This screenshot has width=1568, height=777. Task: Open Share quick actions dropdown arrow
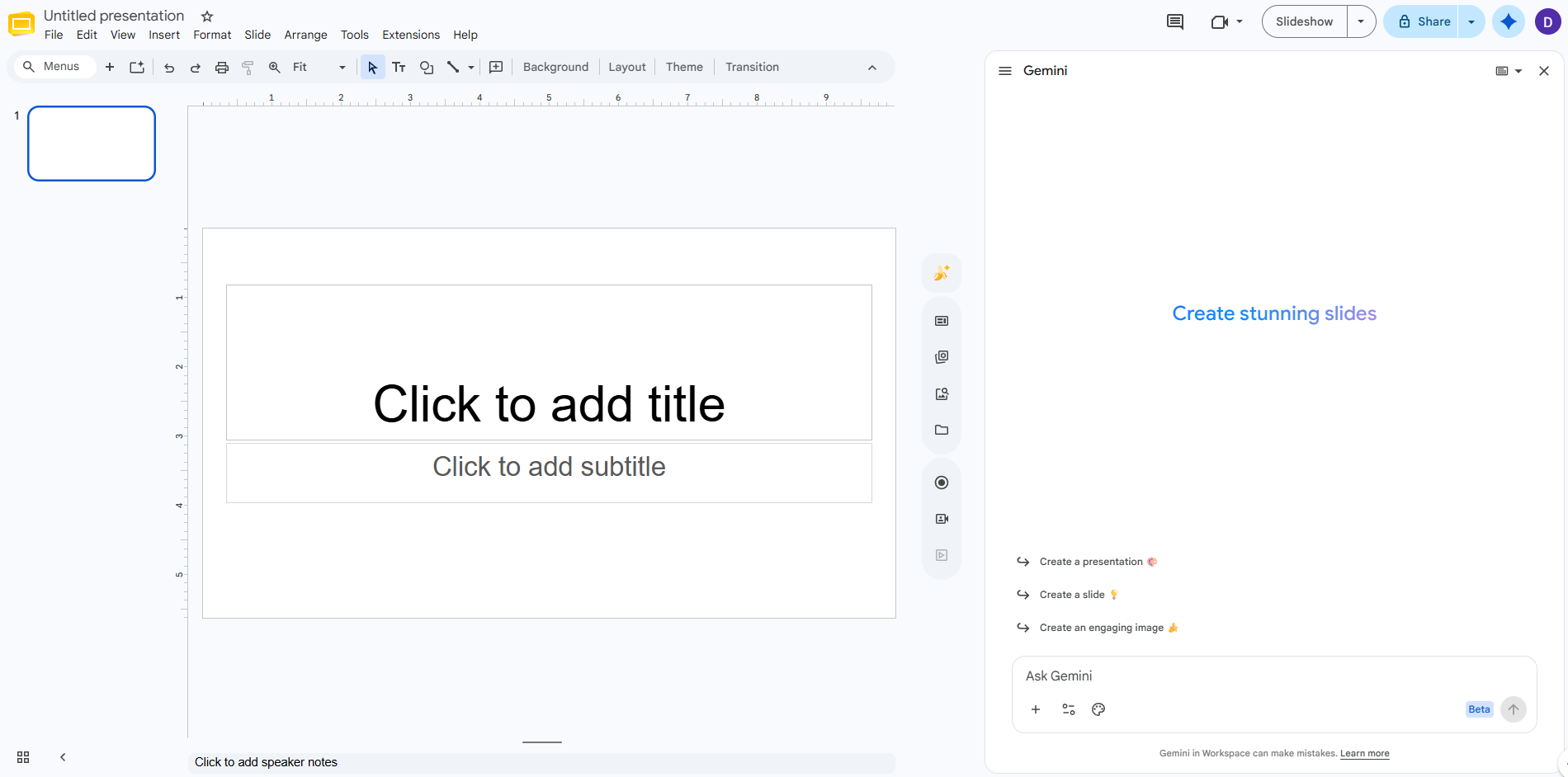pyautogui.click(x=1471, y=21)
